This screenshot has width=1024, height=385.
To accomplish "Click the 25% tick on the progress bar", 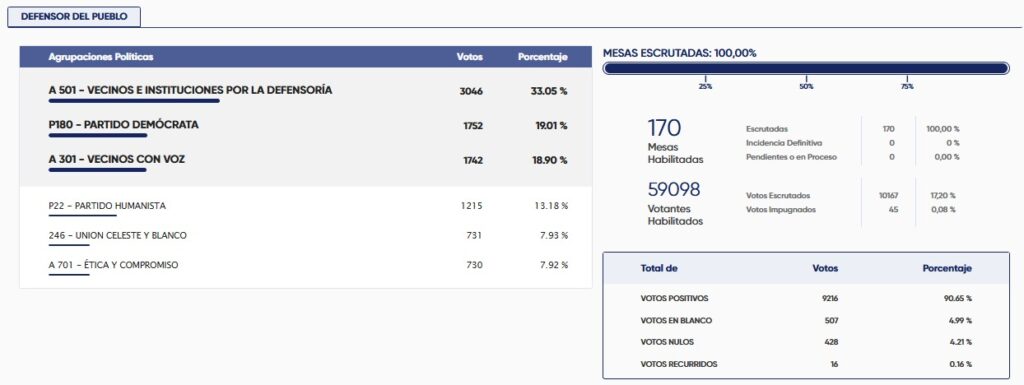I will [705, 86].
